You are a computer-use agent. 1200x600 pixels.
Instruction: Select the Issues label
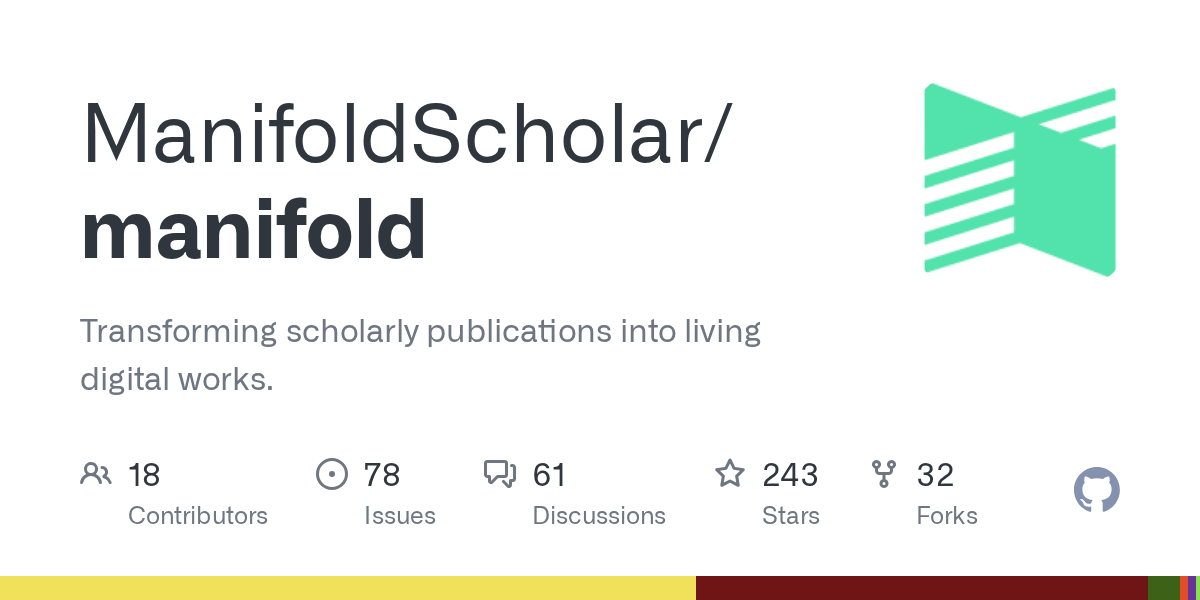click(x=400, y=516)
